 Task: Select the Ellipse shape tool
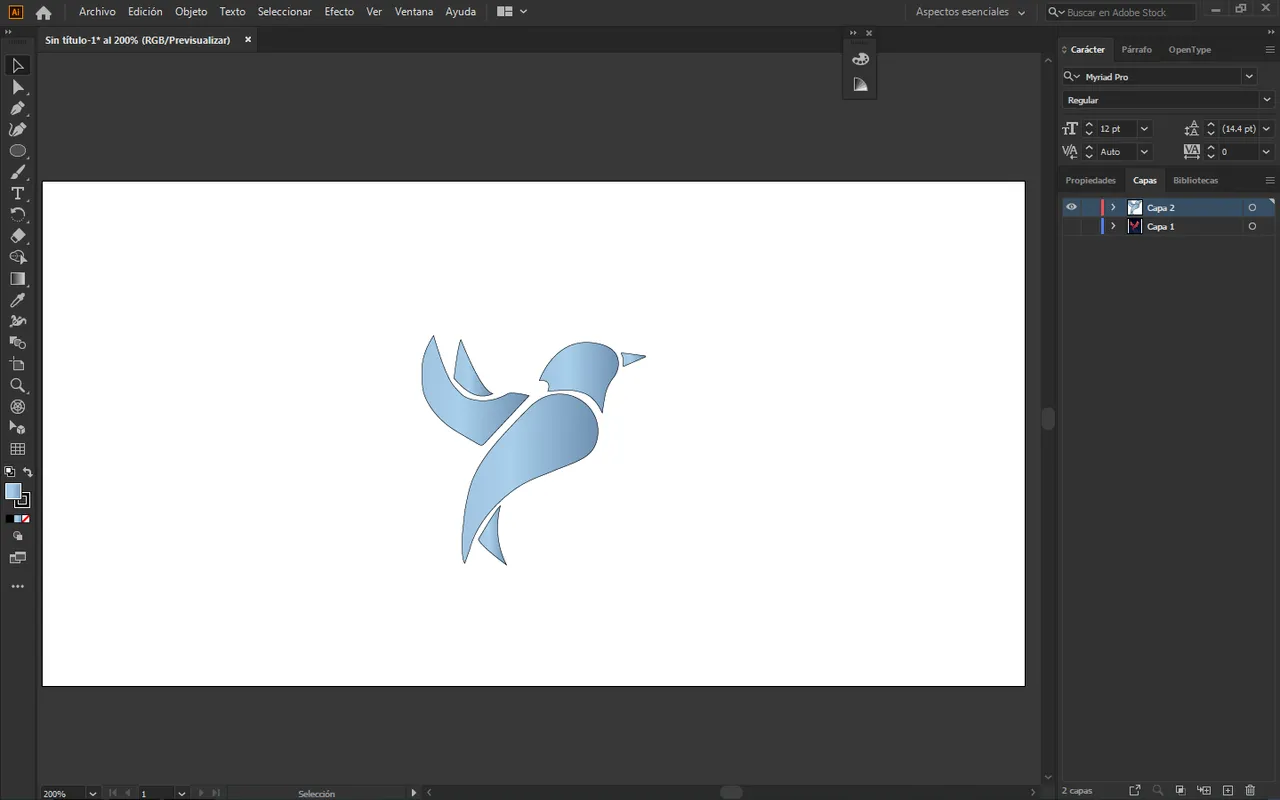(x=18, y=151)
